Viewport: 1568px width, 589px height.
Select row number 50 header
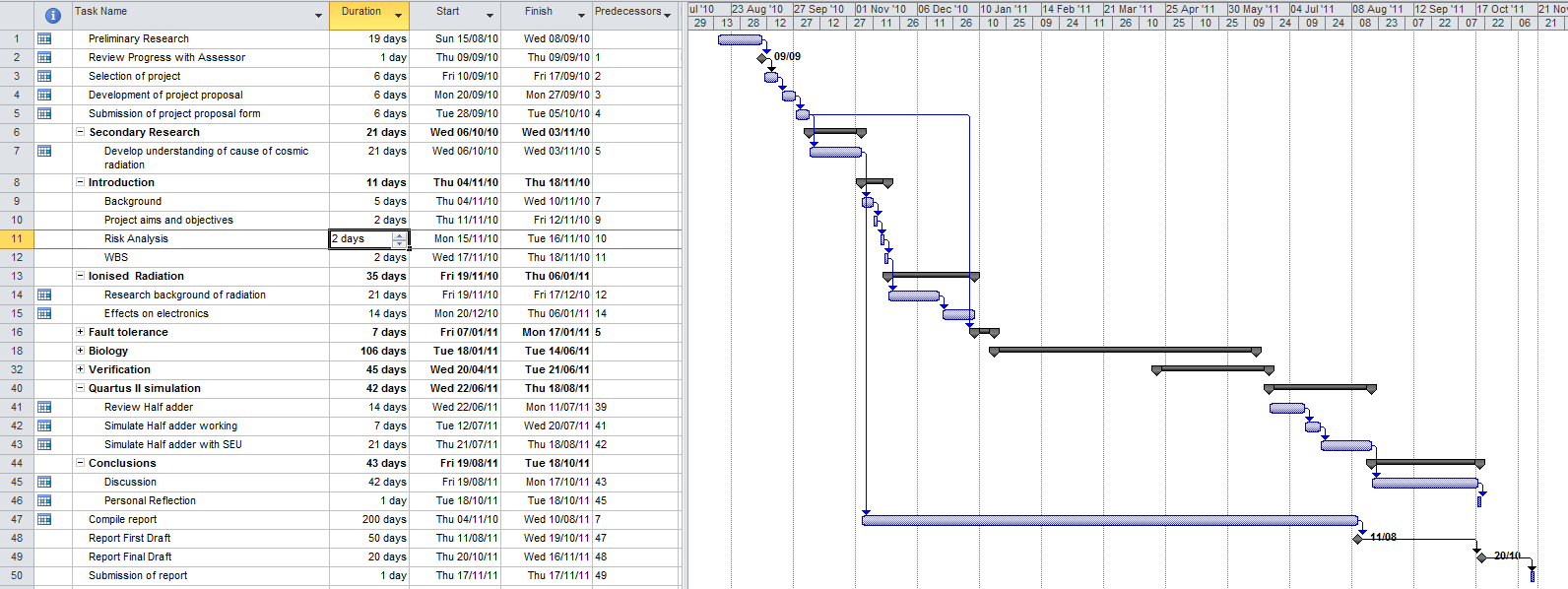click(17, 576)
